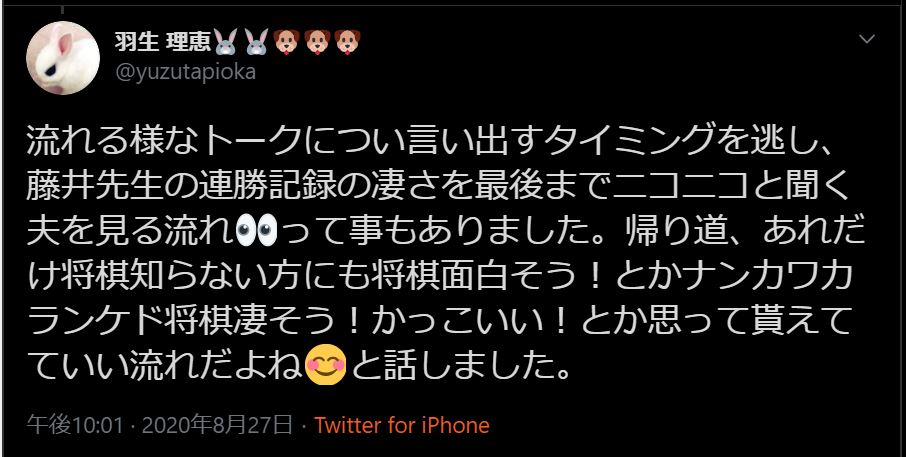The image size is (906, 457).
Task: Select the tweet's first line starting 流れる様な
Action: pos(429,143)
